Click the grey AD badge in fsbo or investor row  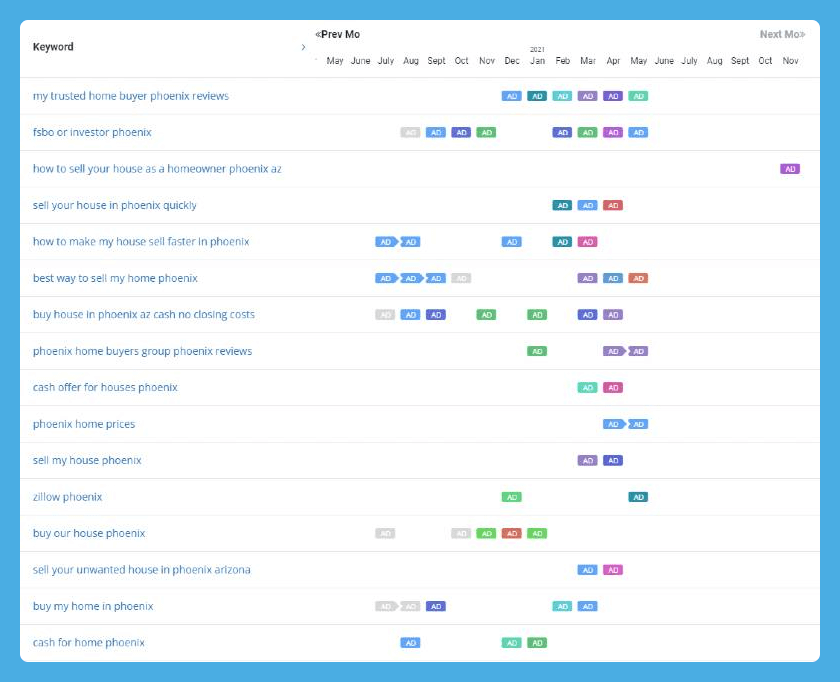(410, 133)
